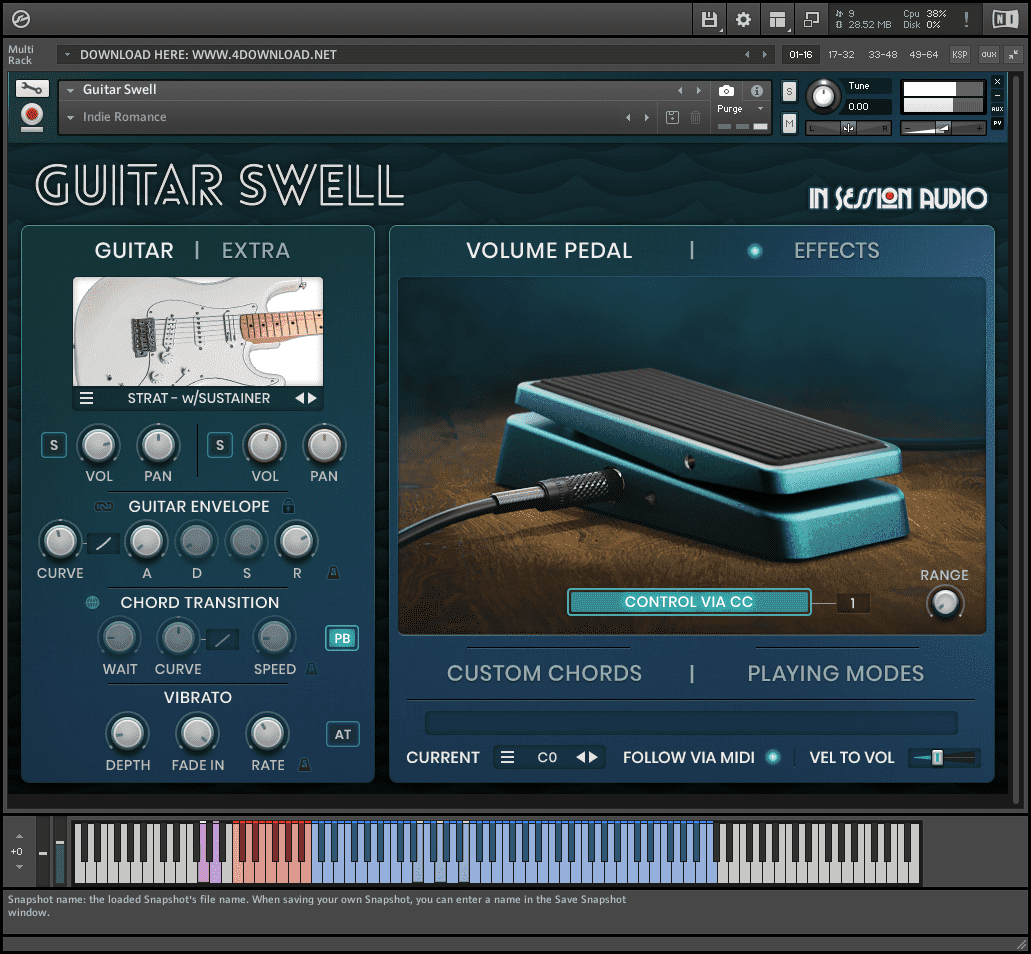Click the Guitar Envelope link icon
Screen dimensions: 1031x954
click(x=104, y=506)
